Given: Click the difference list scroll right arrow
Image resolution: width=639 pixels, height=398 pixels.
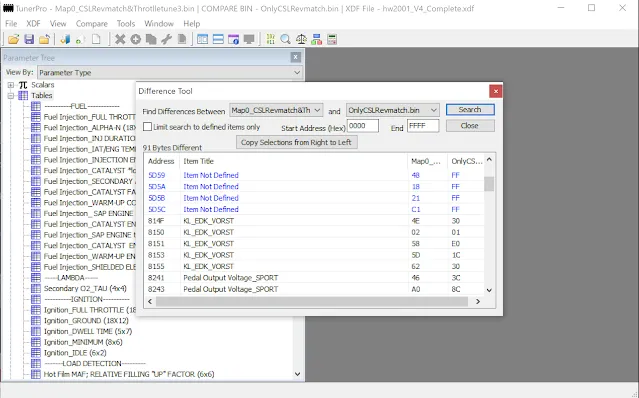Looking at the screenshot, I should 478,301.
